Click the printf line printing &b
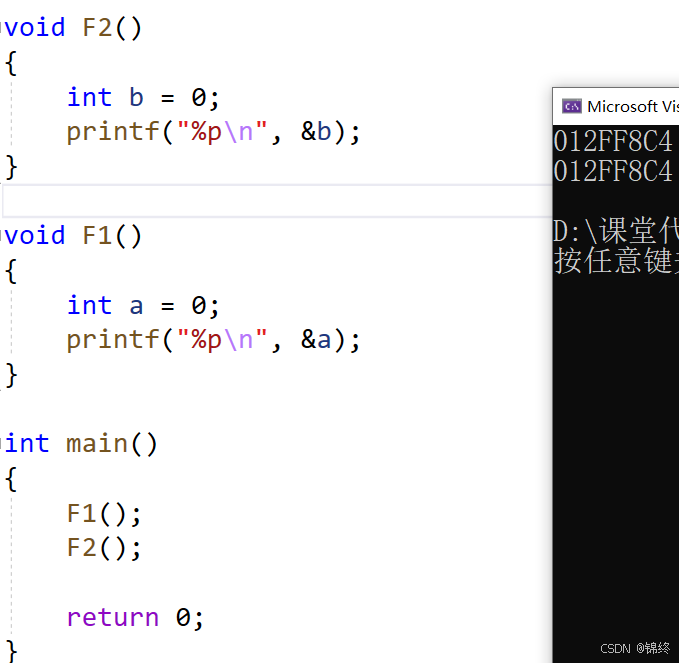 point(213,132)
